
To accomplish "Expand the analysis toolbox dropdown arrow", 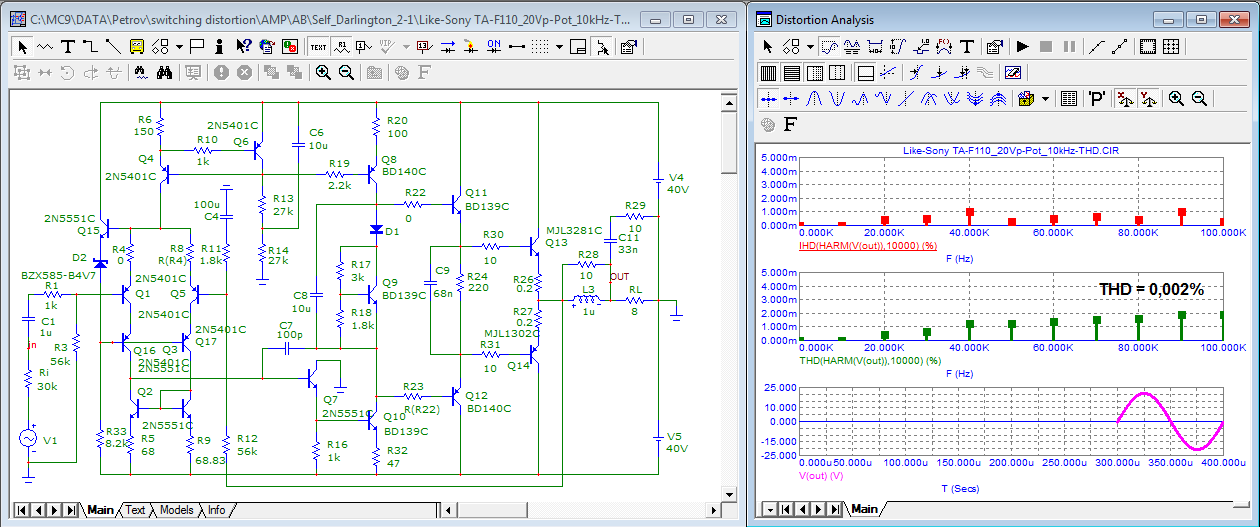I will point(1045,98).
